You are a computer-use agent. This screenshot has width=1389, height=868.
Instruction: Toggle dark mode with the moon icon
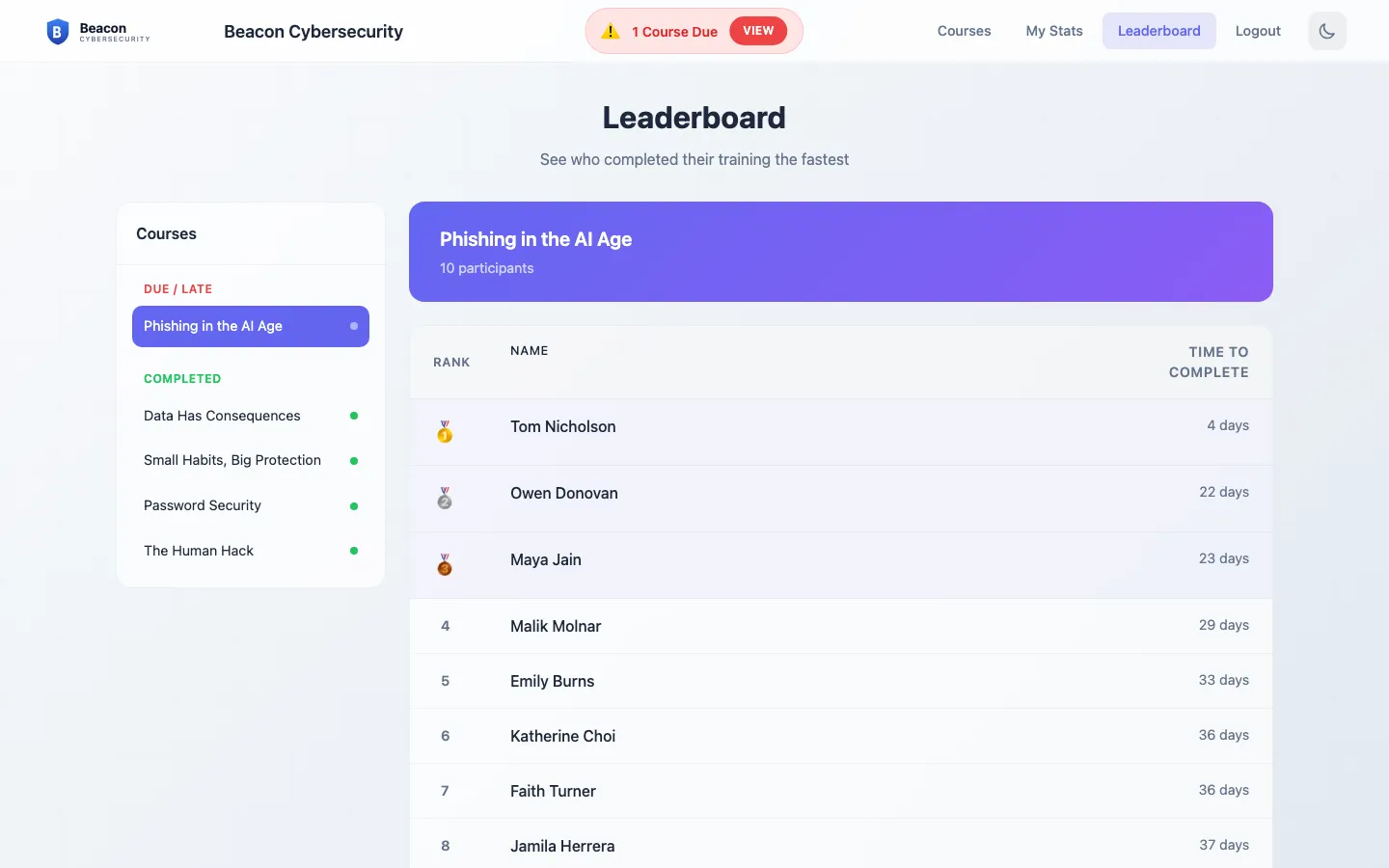tap(1327, 31)
